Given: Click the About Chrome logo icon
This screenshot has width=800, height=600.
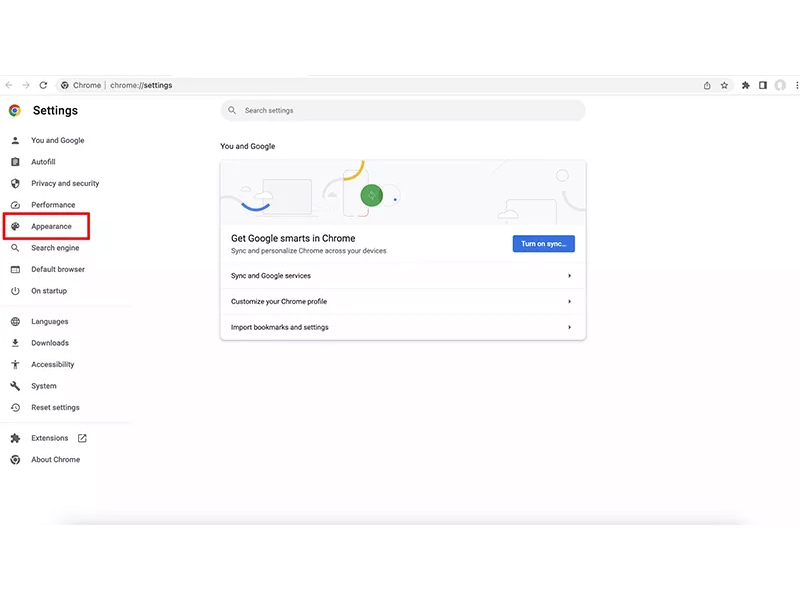Looking at the screenshot, I should 15,459.
